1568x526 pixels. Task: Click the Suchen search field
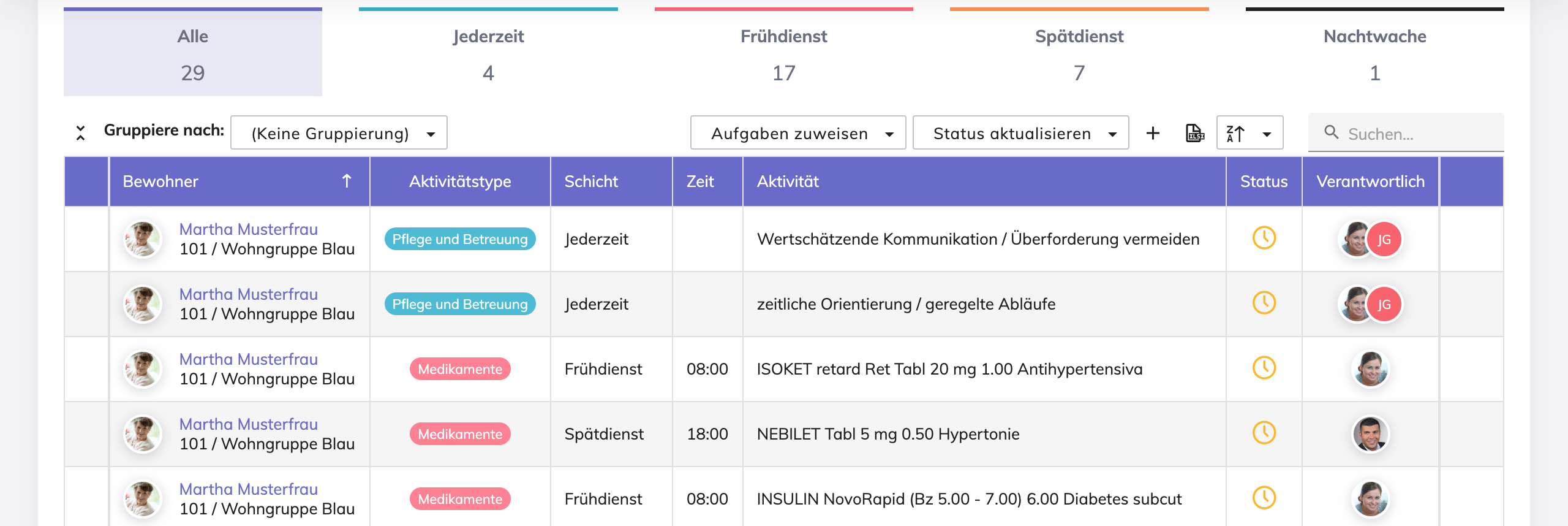tap(1421, 134)
